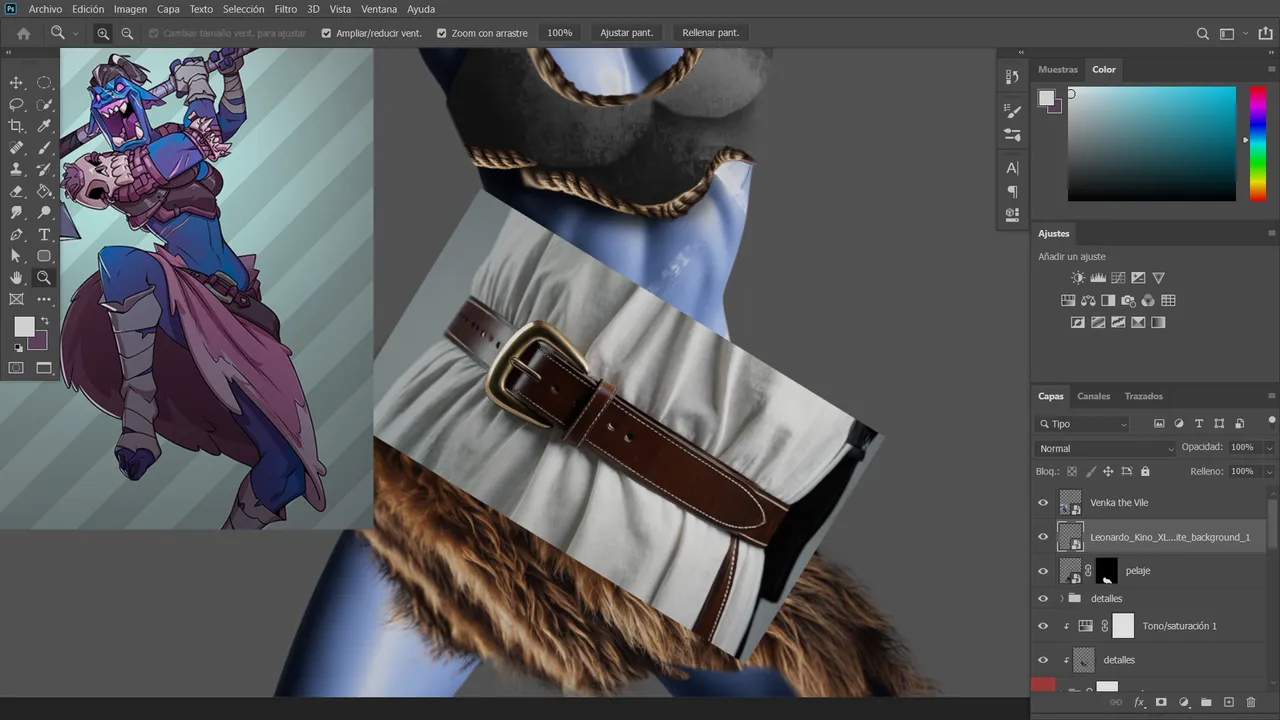This screenshot has width=1280, height=720.
Task: Click the Zoom Out magnifier option
Action: pos(127,33)
